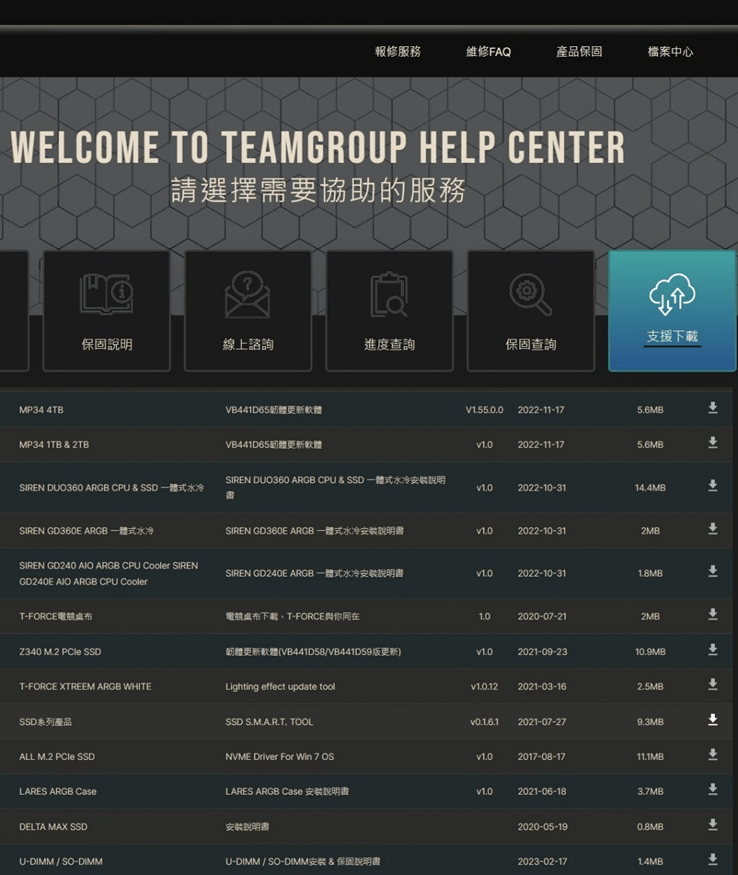This screenshot has width=738, height=875.
Task: Download the NVME Driver For Win 7 OS
Action: pos(713,754)
